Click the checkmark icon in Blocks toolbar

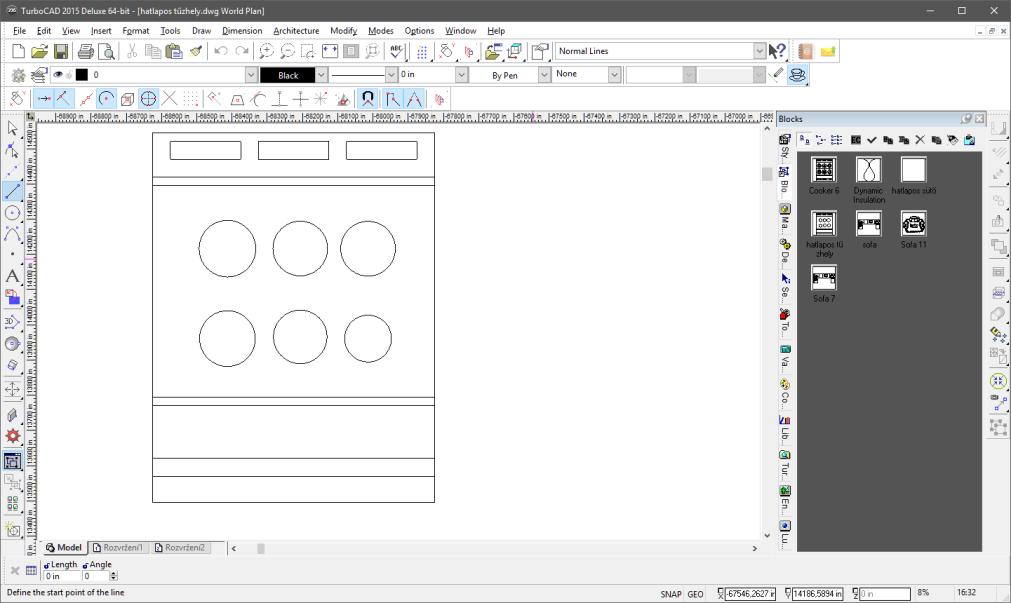click(872, 139)
